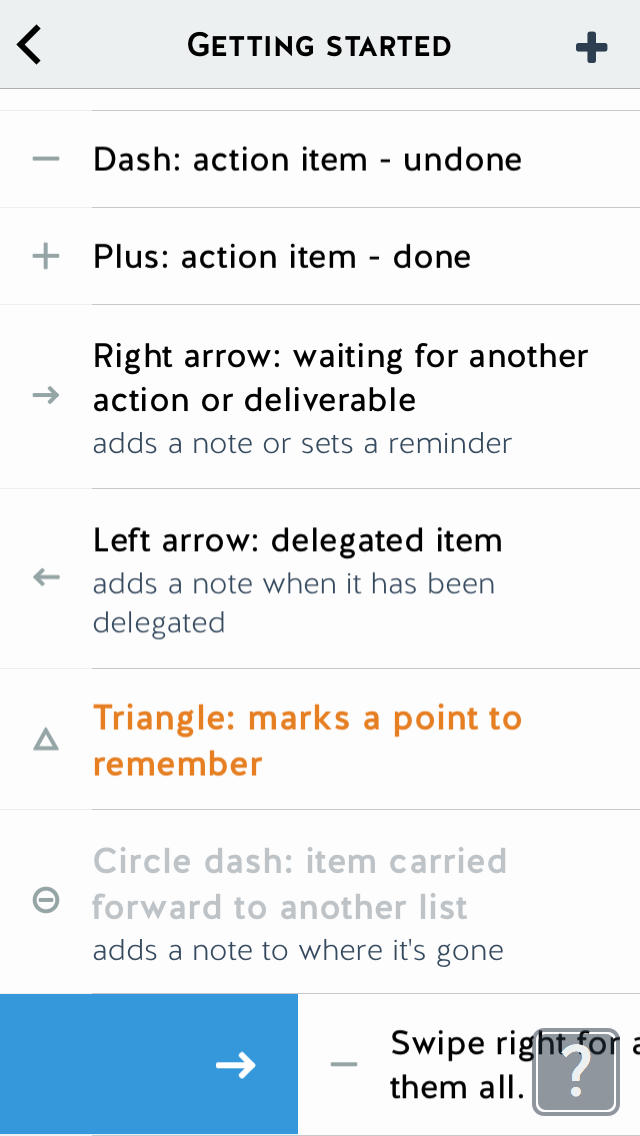The width and height of the screenshot is (640, 1136).
Task: Tap the 'Getting Started' title
Action: coord(319,46)
